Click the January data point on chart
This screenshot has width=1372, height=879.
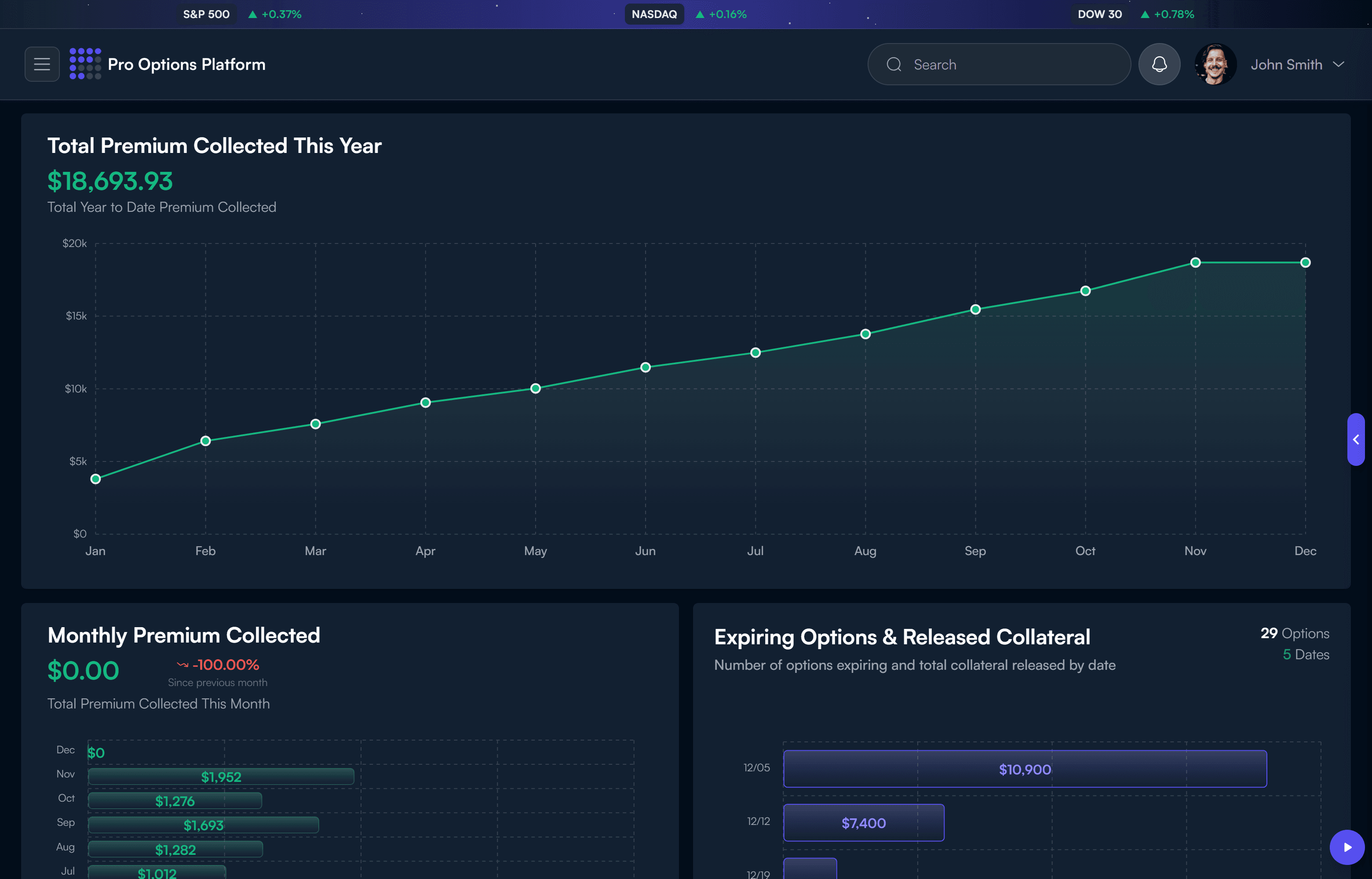point(96,479)
